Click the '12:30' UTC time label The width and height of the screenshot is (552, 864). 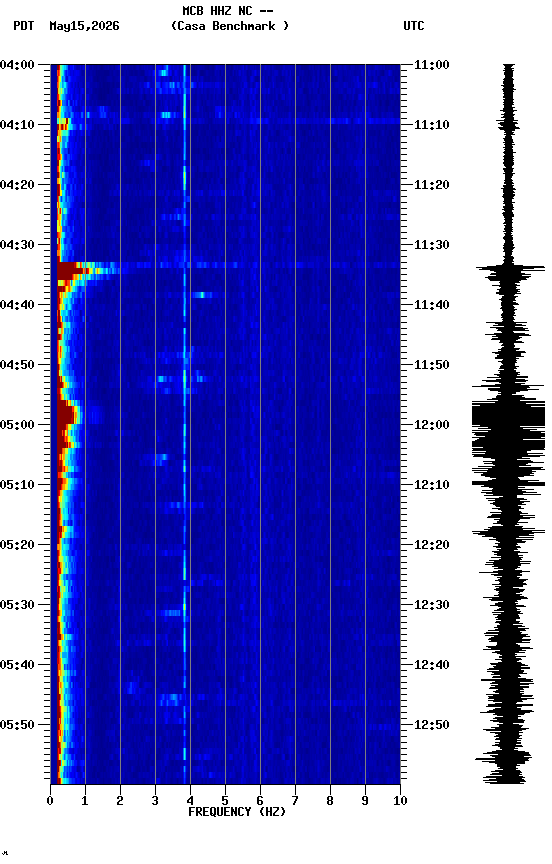432,605
